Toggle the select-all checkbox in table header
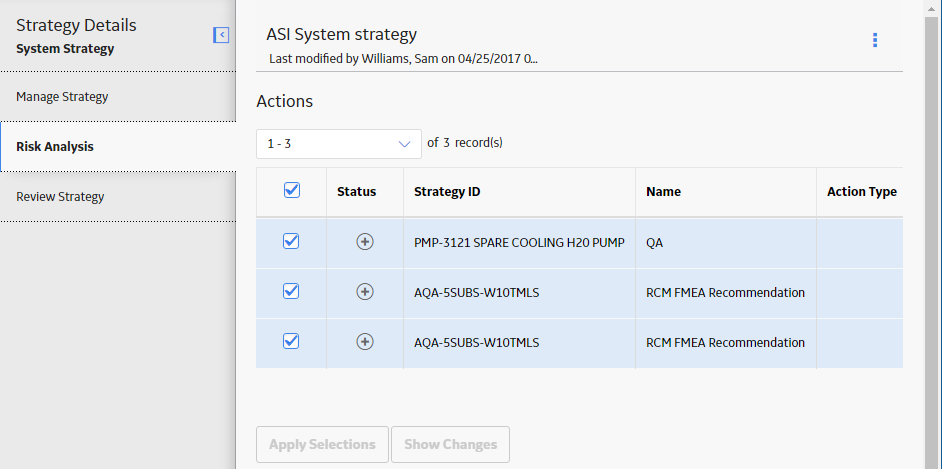 [x=292, y=190]
